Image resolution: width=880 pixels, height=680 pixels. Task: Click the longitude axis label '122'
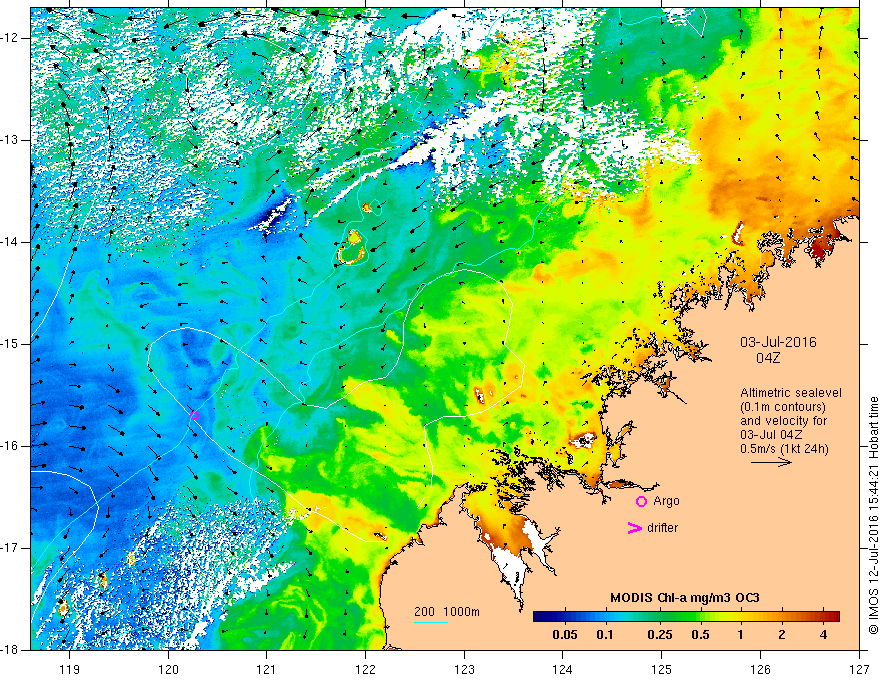click(x=365, y=669)
